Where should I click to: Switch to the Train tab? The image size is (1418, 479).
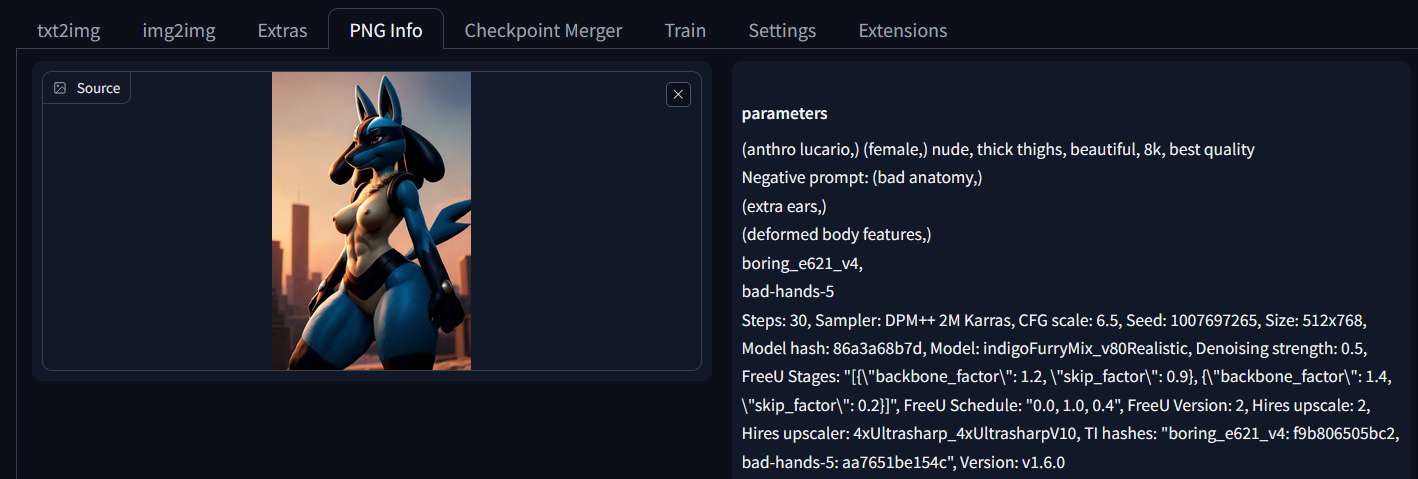[x=685, y=30]
